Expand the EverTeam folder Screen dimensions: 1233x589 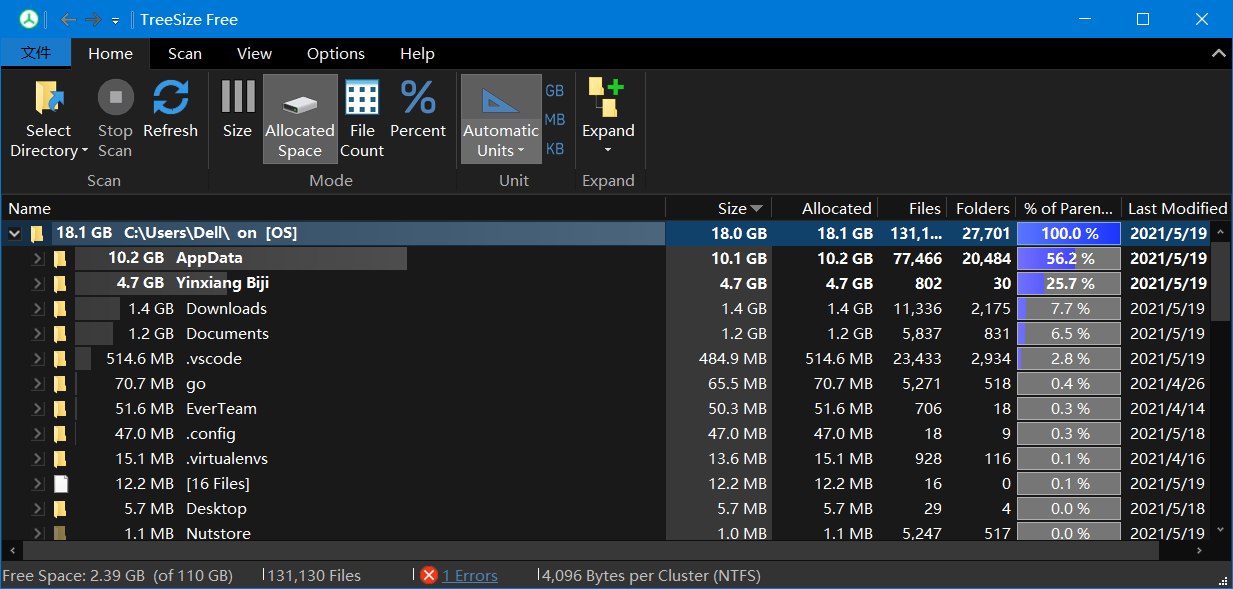click(37, 409)
